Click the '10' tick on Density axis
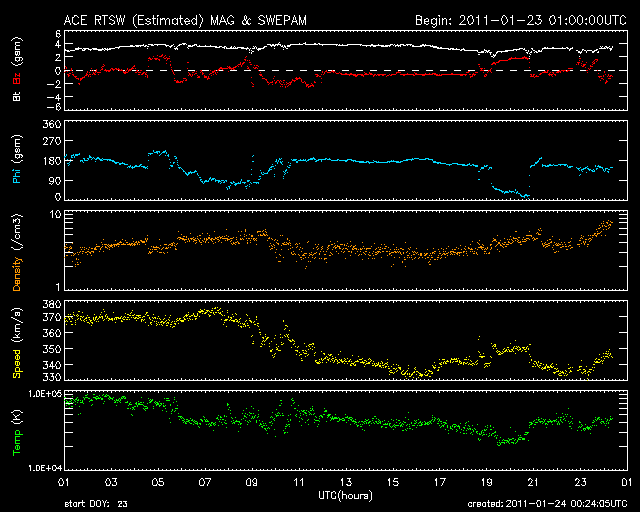Image resolution: width=640 pixels, height=512 pixels. pyautogui.click(x=56, y=214)
